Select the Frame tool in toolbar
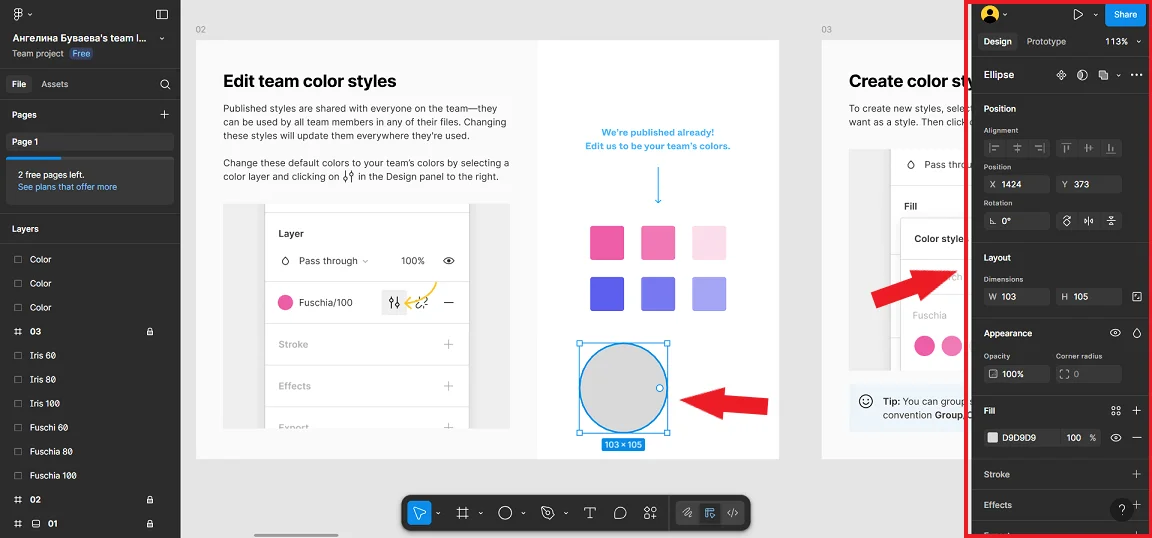Screen dimensions: 1152x538 coord(462,513)
